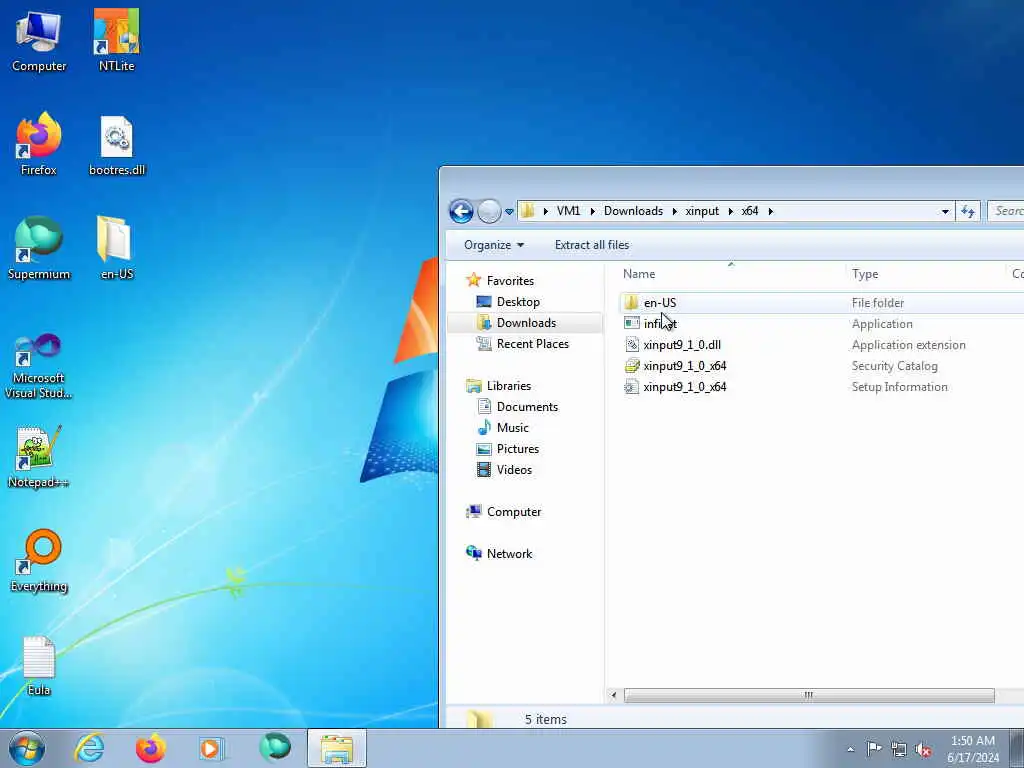Image resolution: width=1024 pixels, height=768 pixels.
Task: Click Extract all files button
Action: pos(592,245)
